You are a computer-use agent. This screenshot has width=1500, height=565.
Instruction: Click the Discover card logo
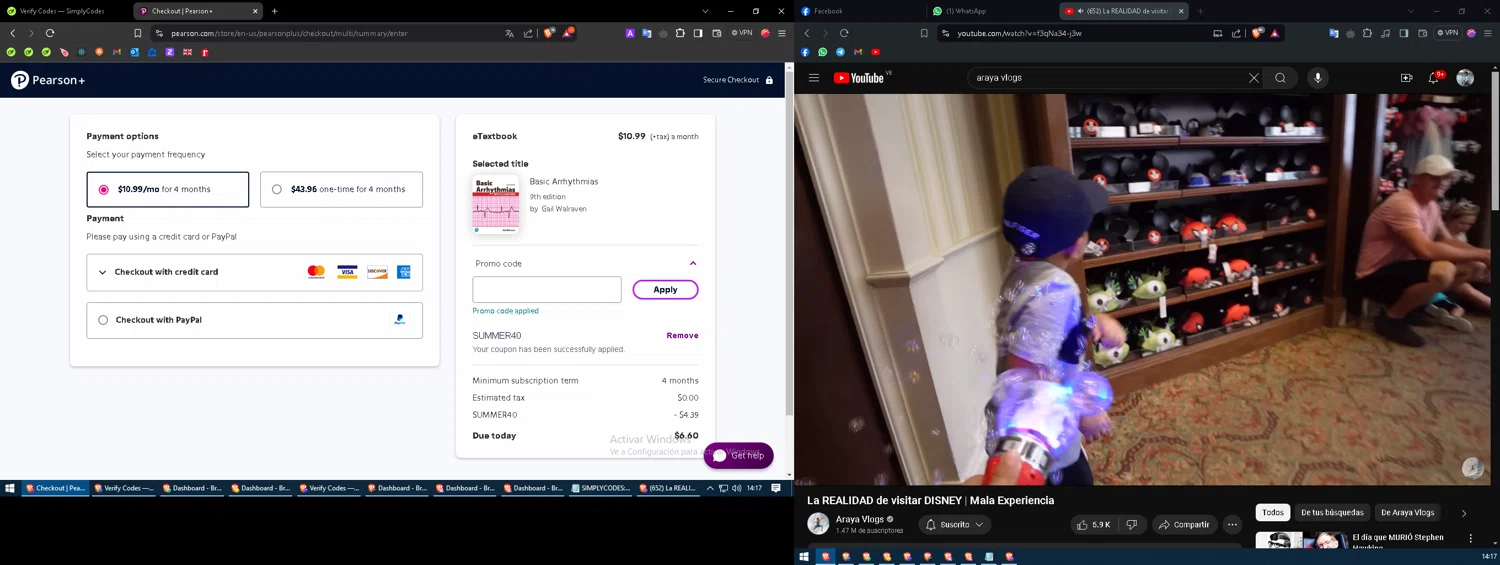pyautogui.click(x=377, y=272)
